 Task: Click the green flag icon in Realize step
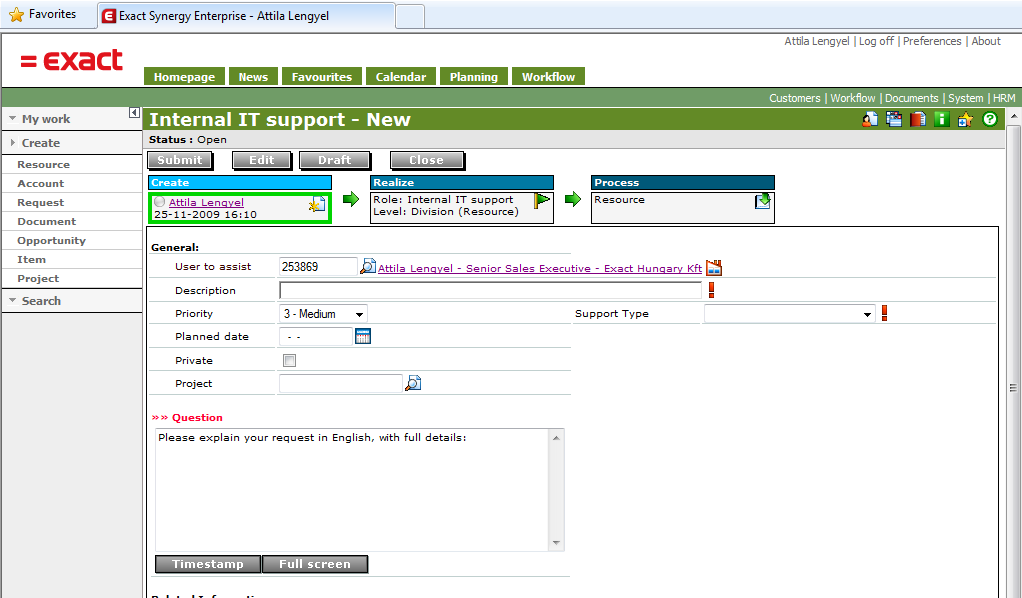tap(542, 200)
